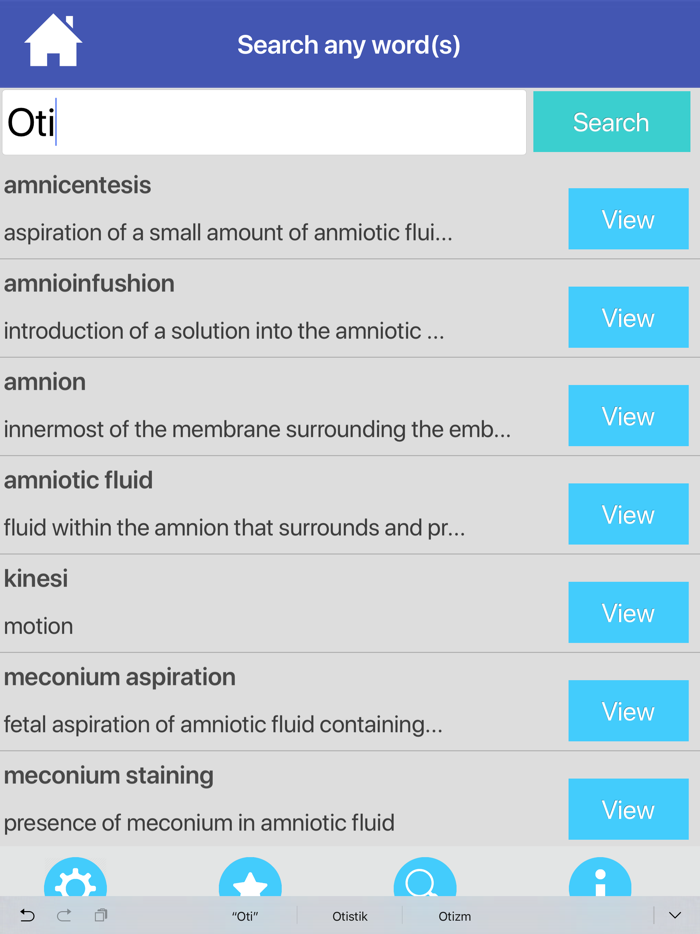Tap the home icon in the top bar
Image resolution: width=700 pixels, height=934 pixels.
pyautogui.click(x=52, y=39)
